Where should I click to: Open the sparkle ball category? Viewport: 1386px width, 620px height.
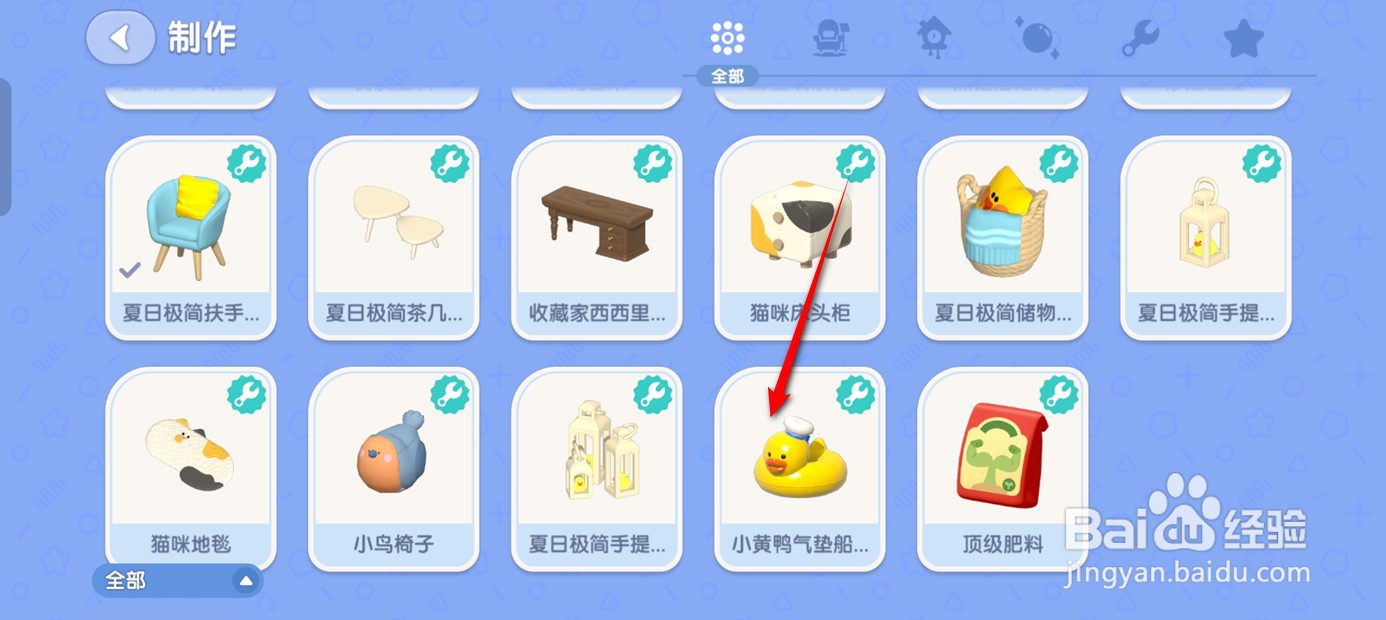tap(1036, 38)
